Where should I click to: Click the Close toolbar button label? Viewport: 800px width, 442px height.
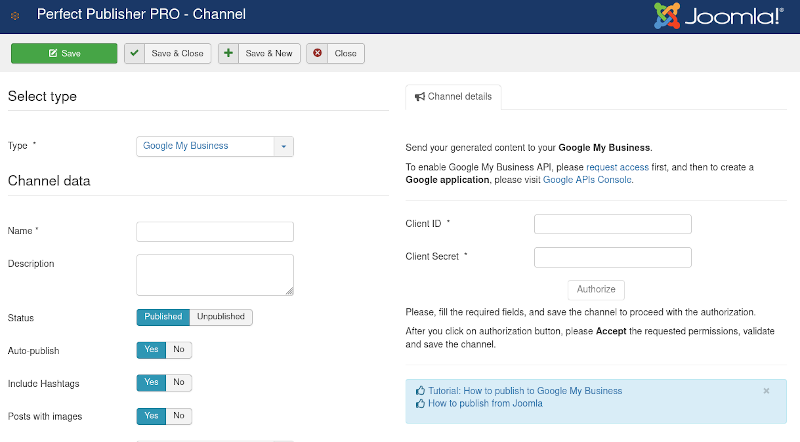345,53
